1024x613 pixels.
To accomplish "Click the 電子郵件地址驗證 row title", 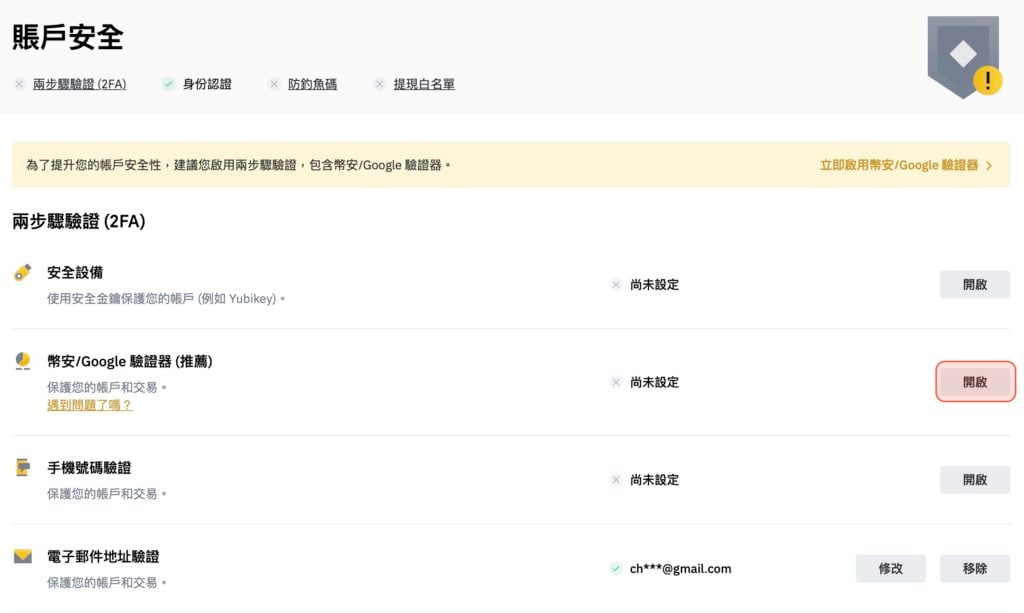I will click(x=103, y=556).
